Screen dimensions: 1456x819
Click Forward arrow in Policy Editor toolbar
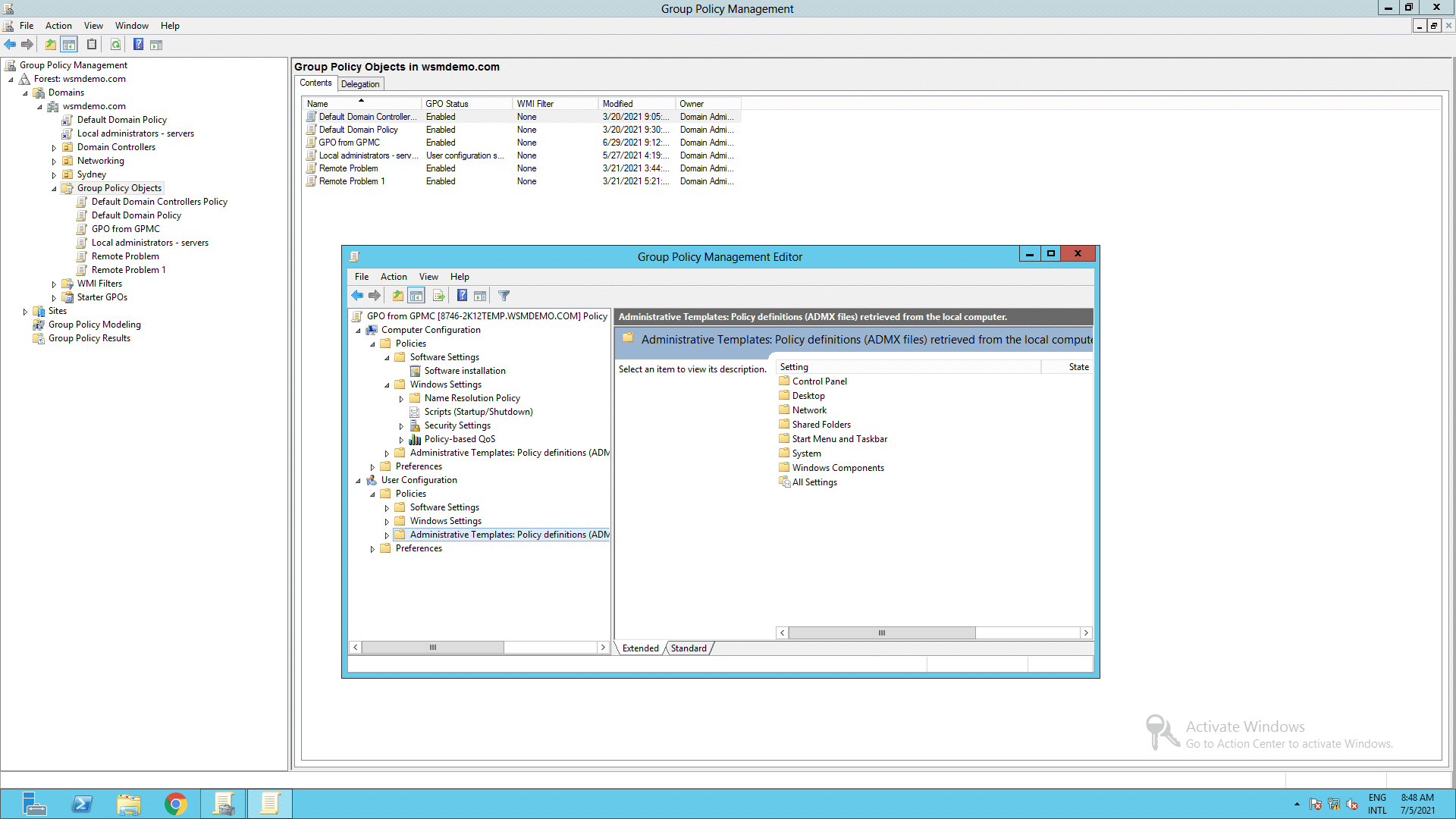tap(375, 296)
